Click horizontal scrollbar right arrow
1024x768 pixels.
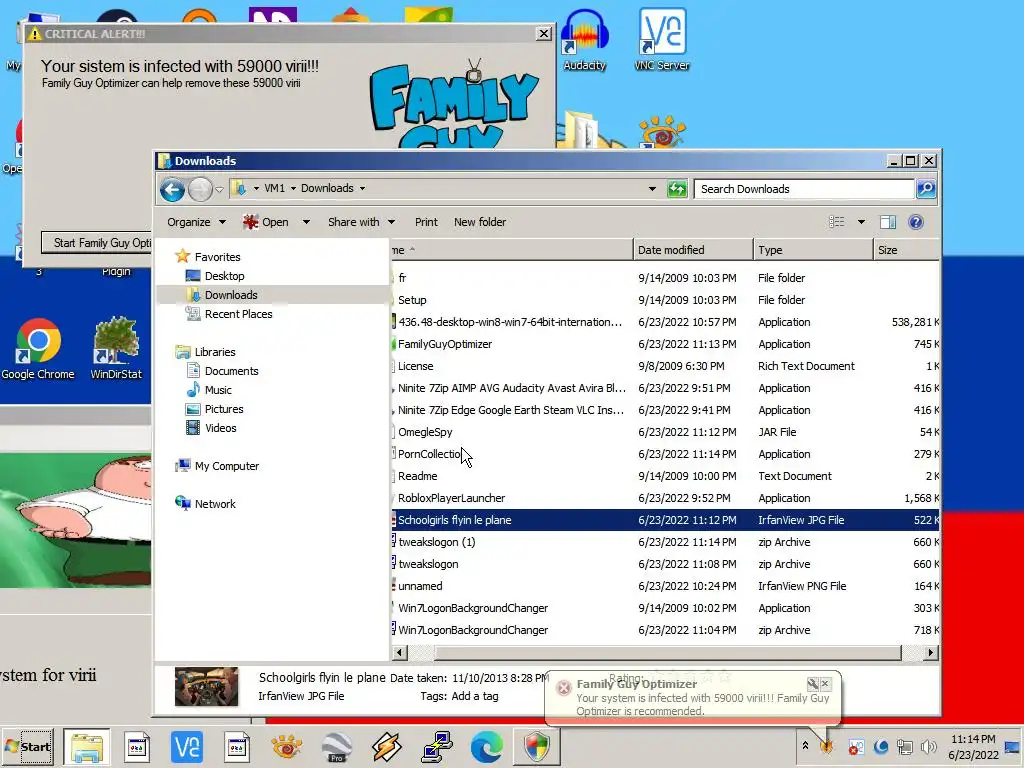931,652
